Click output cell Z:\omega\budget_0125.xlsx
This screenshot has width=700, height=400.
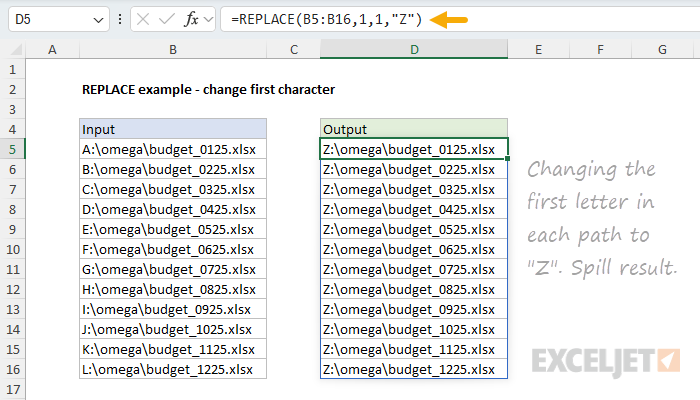click(414, 149)
